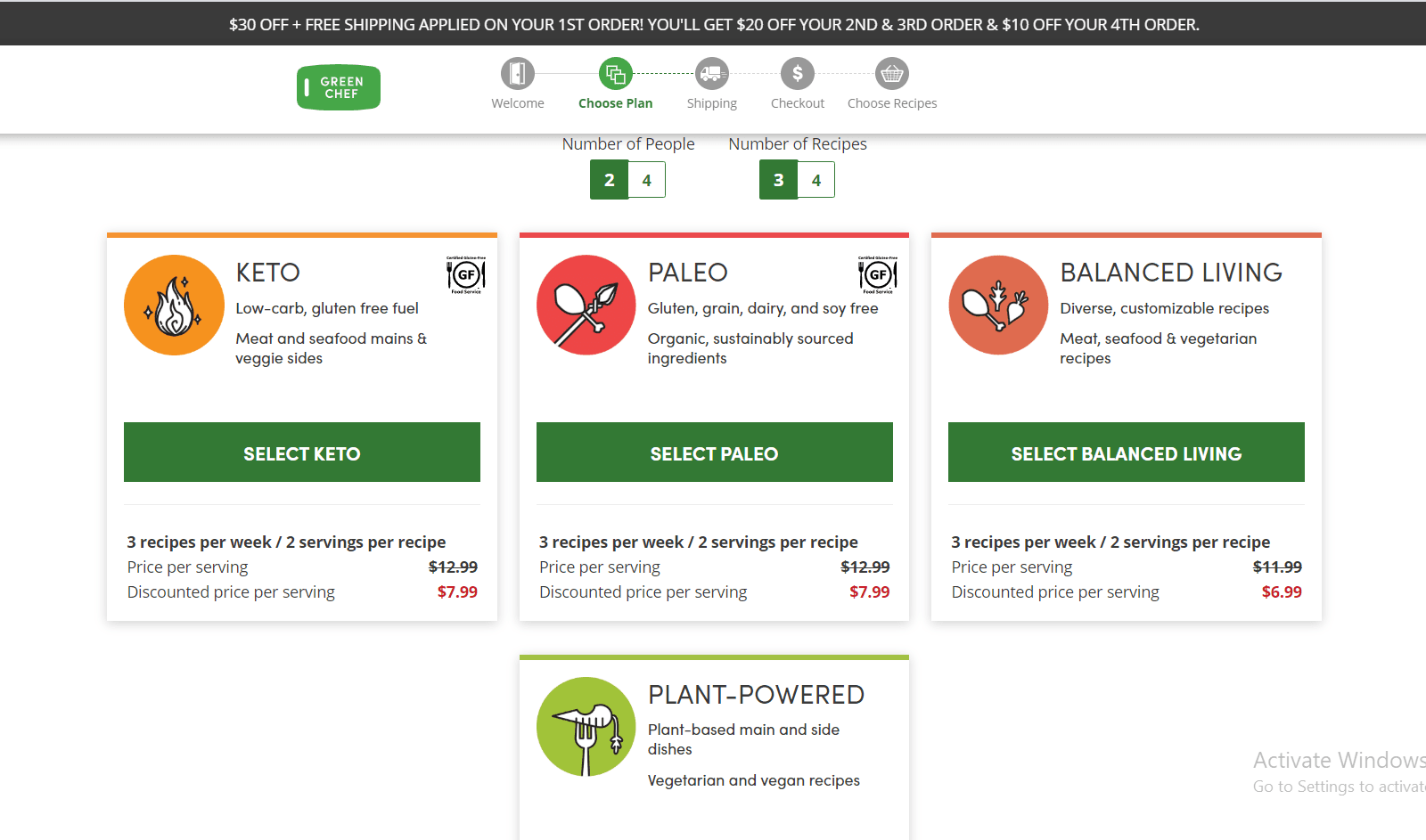1426x840 pixels.
Task: Click "Low-carb, gluten free fuel" description
Action: tap(327, 309)
